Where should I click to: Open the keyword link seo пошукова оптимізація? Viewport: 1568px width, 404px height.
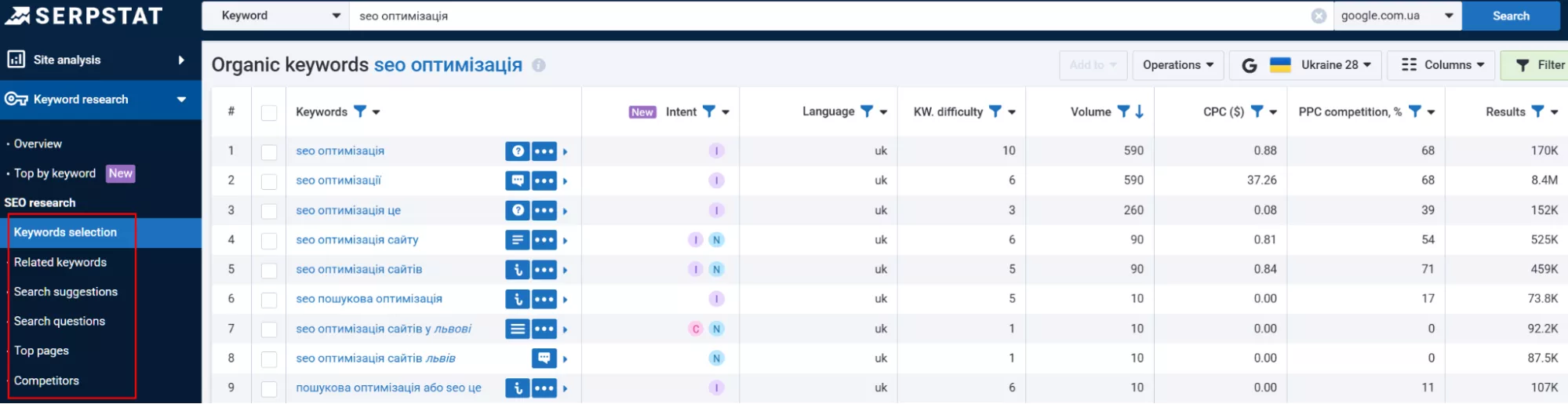pos(369,299)
